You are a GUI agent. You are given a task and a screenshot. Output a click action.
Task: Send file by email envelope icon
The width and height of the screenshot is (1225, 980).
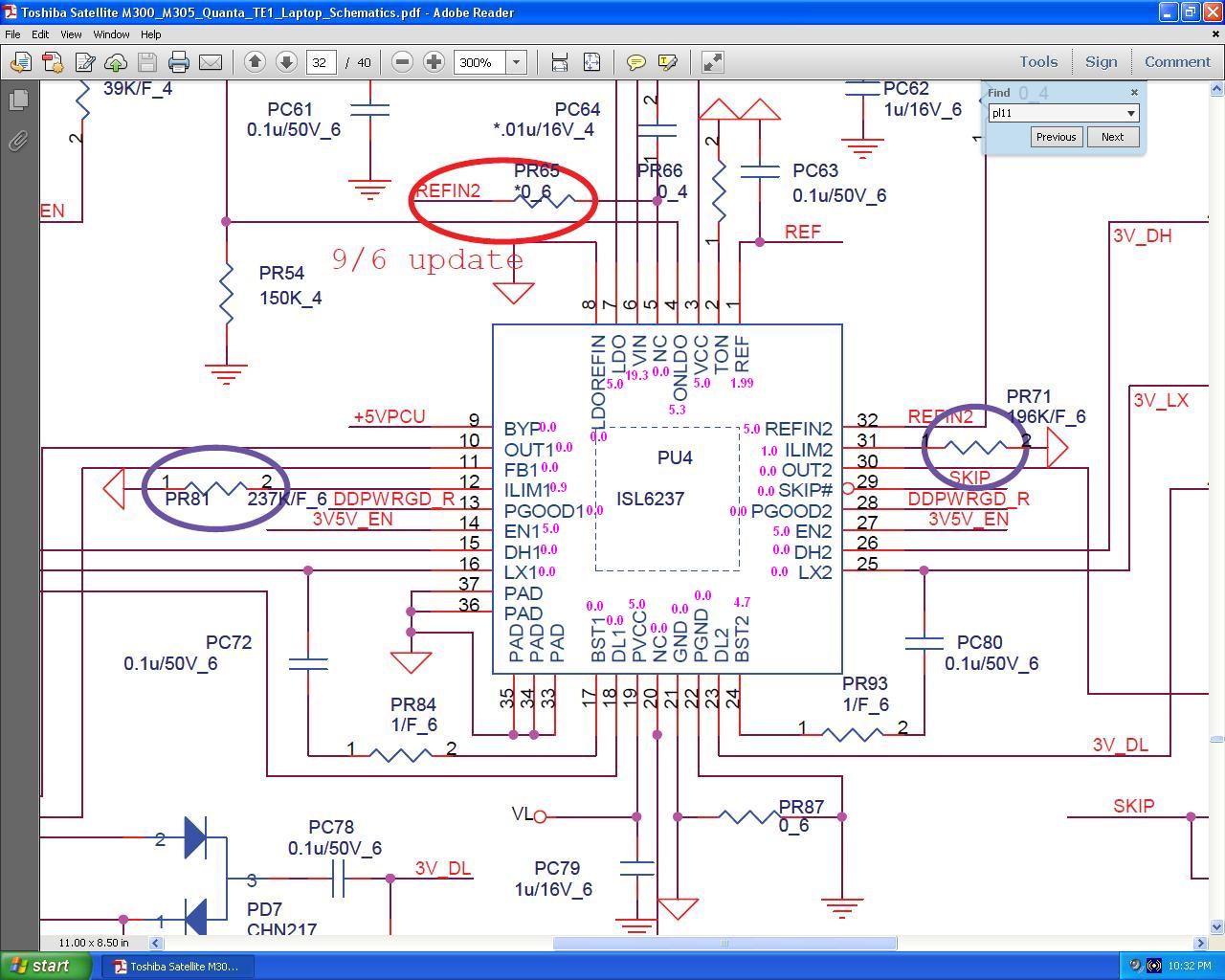tap(211, 62)
